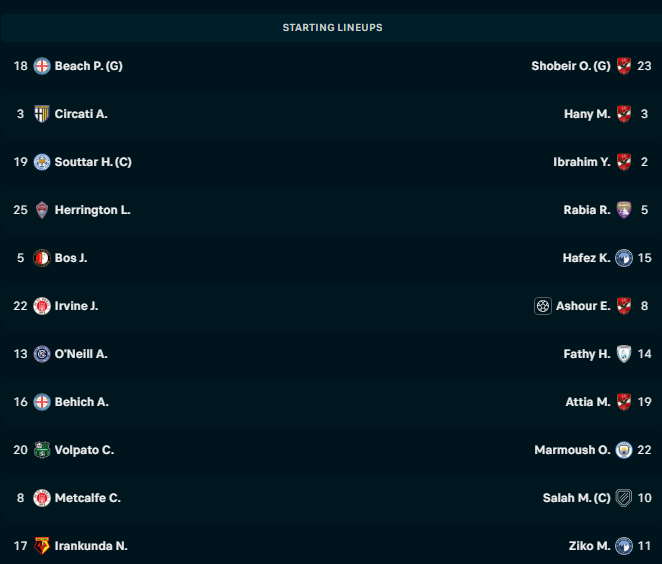Open player Souttar H. (C)
This screenshot has width=662, height=564.
point(93,162)
